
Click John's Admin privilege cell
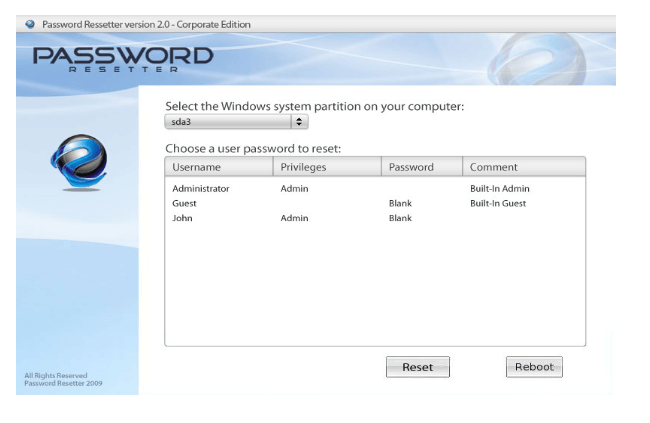click(x=294, y=218)
